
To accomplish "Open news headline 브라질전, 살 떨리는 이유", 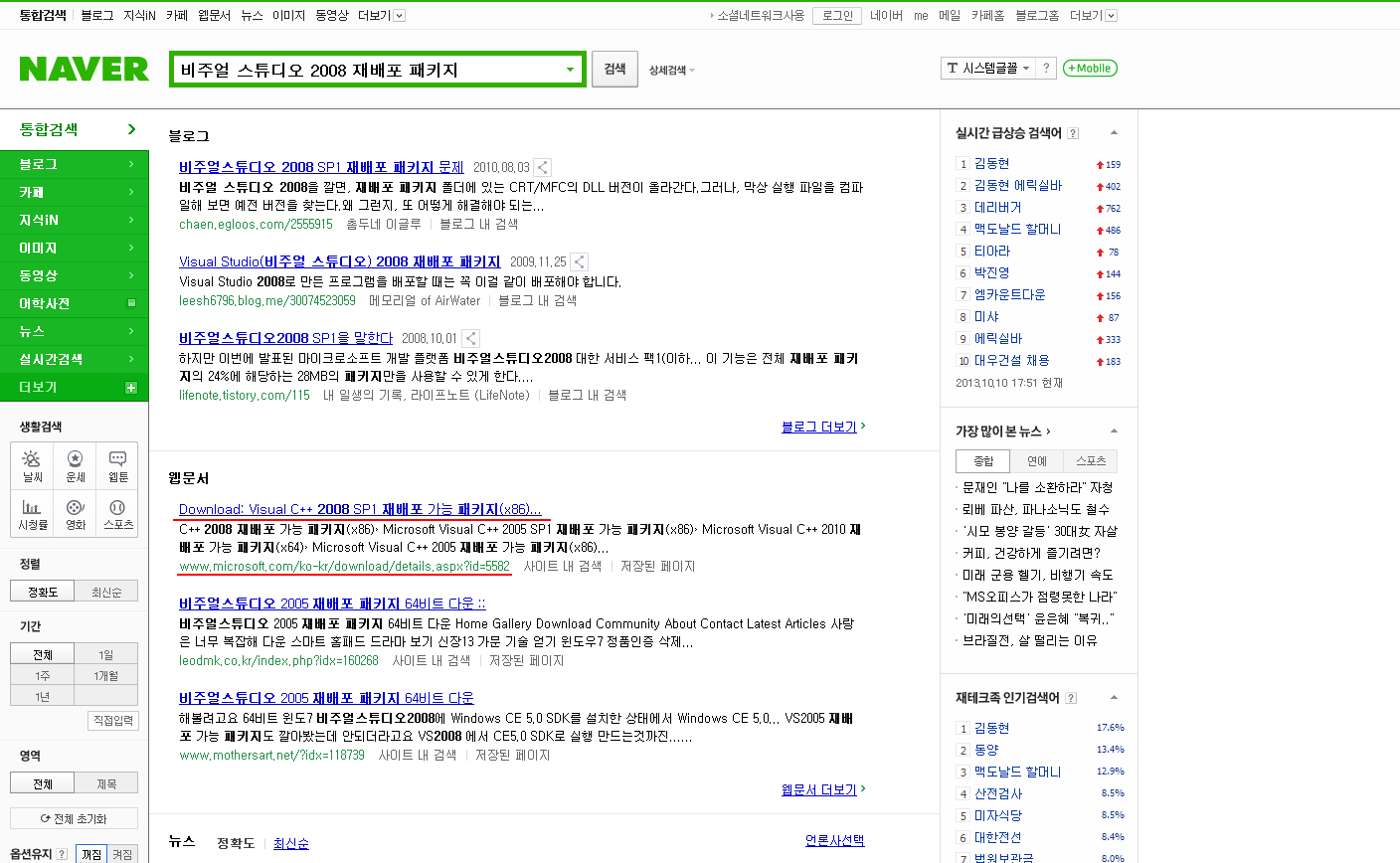I will pyautogui.click(x=1030, y=641).
